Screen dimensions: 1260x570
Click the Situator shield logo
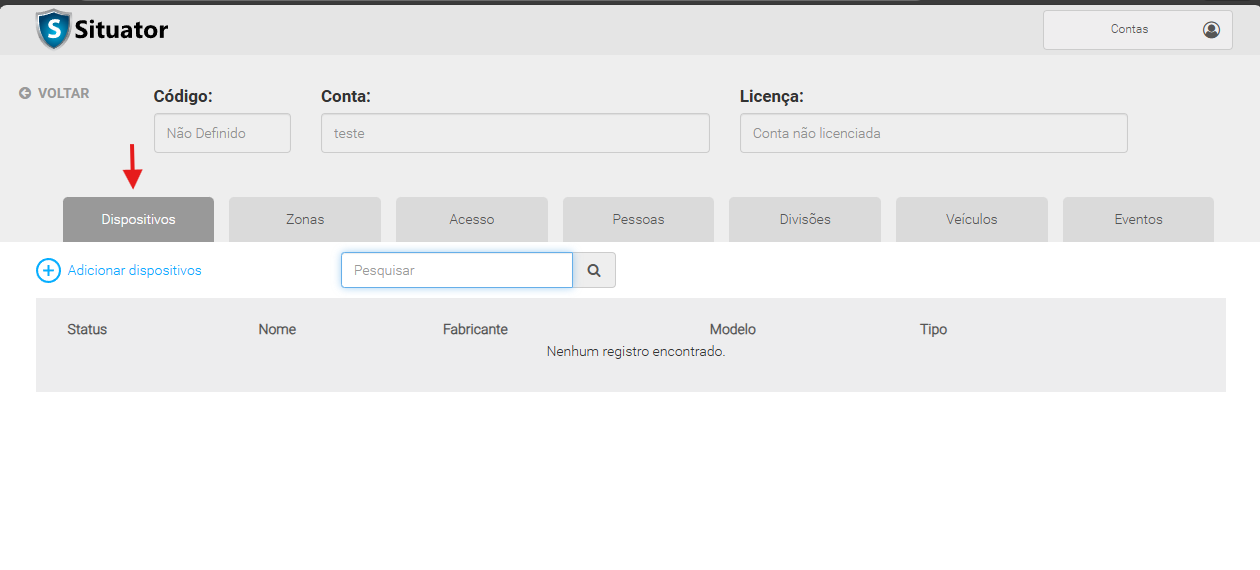(x=53, y=30)
